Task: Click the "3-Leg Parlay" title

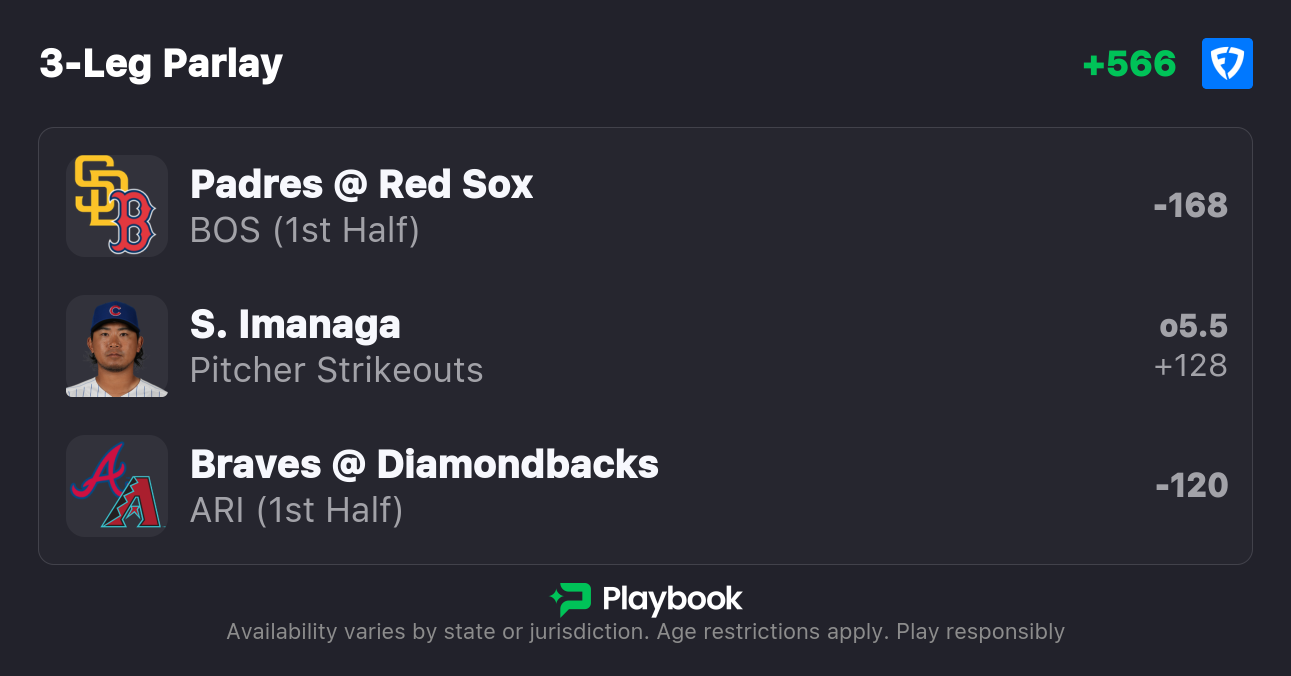Action: point(161,64)
